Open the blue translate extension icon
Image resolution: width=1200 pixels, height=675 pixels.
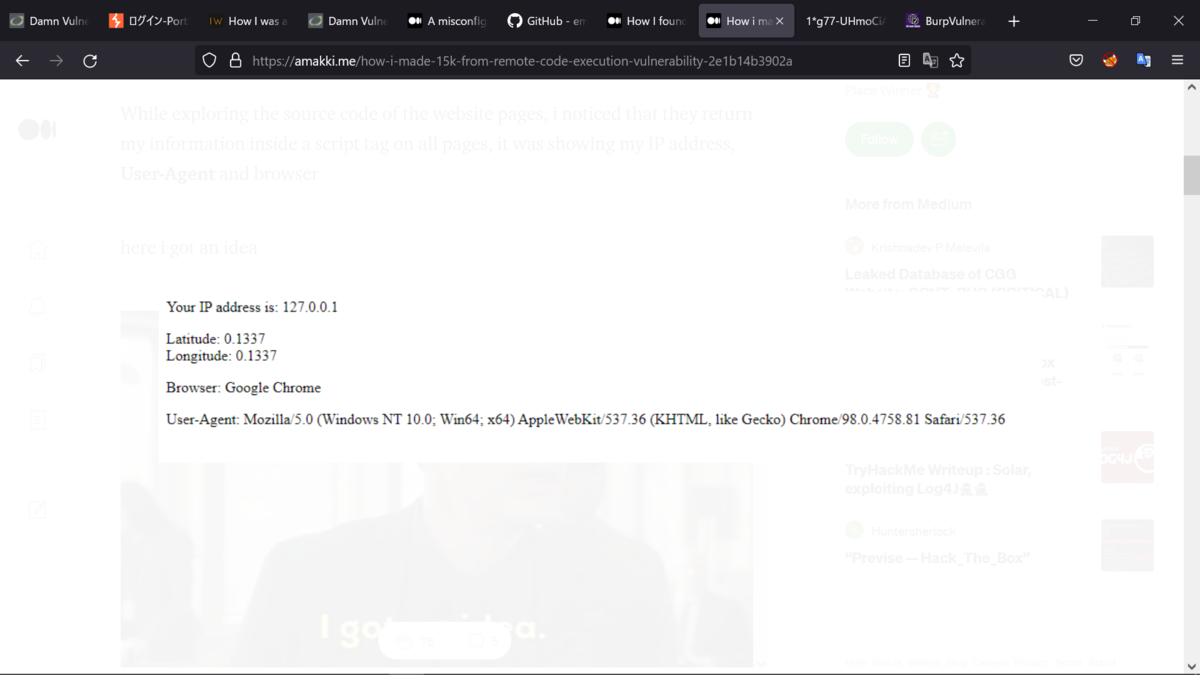coord(1144,61)
